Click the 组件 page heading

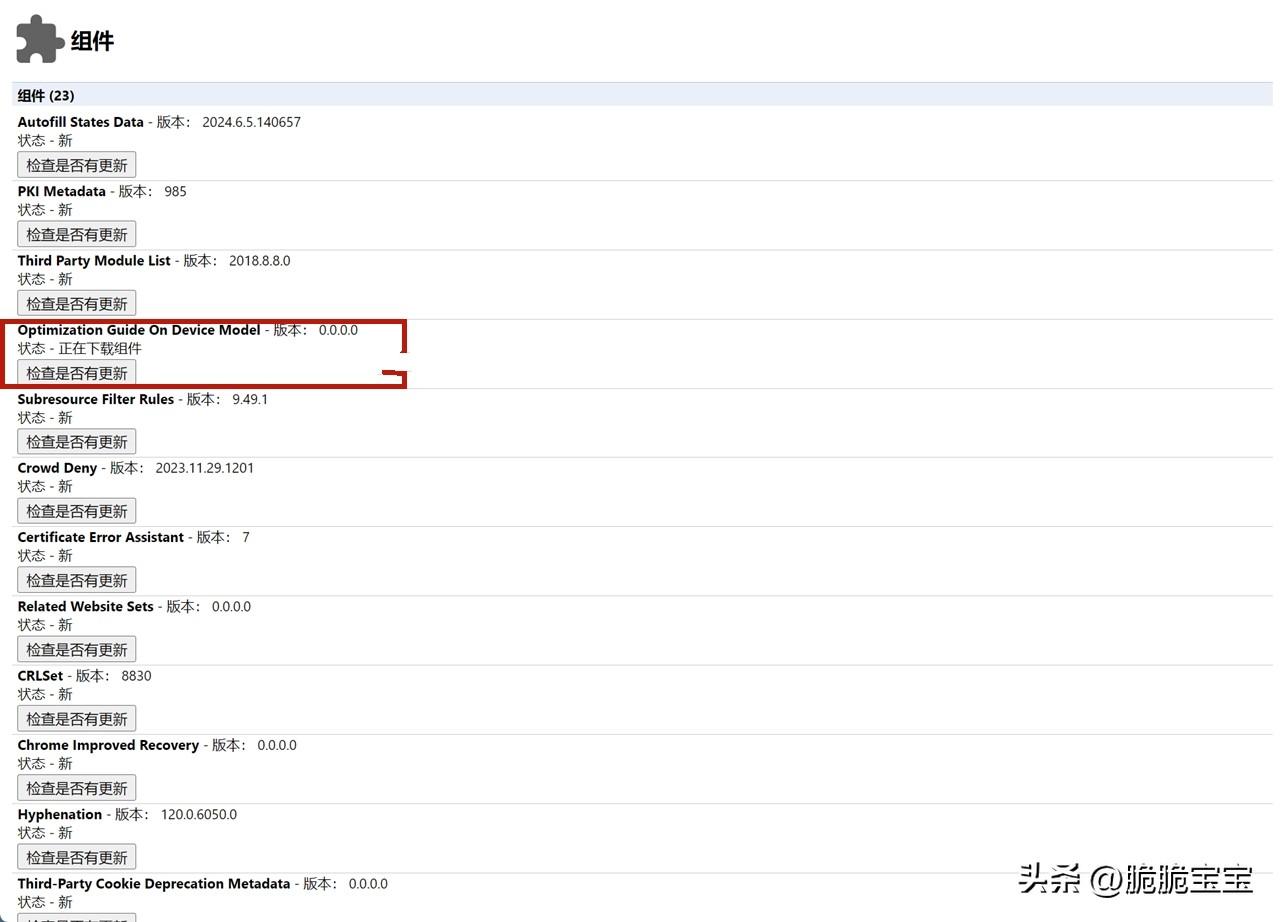[x=92, y=41]
